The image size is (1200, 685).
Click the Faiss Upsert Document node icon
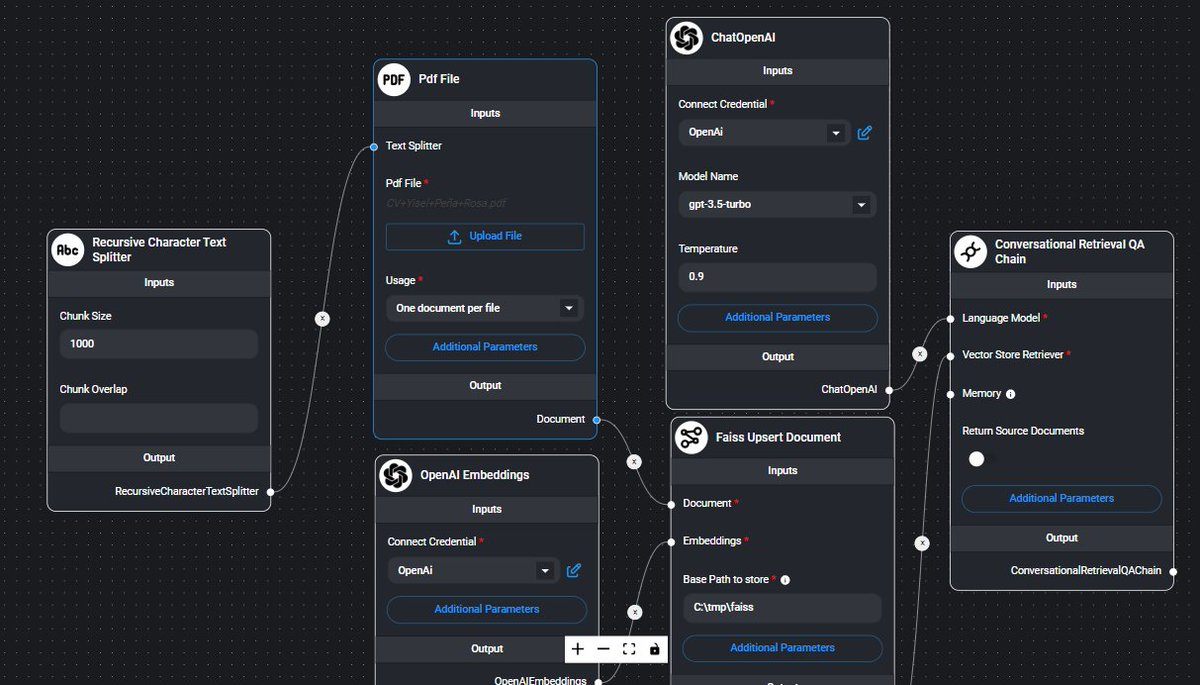point(691,437)
